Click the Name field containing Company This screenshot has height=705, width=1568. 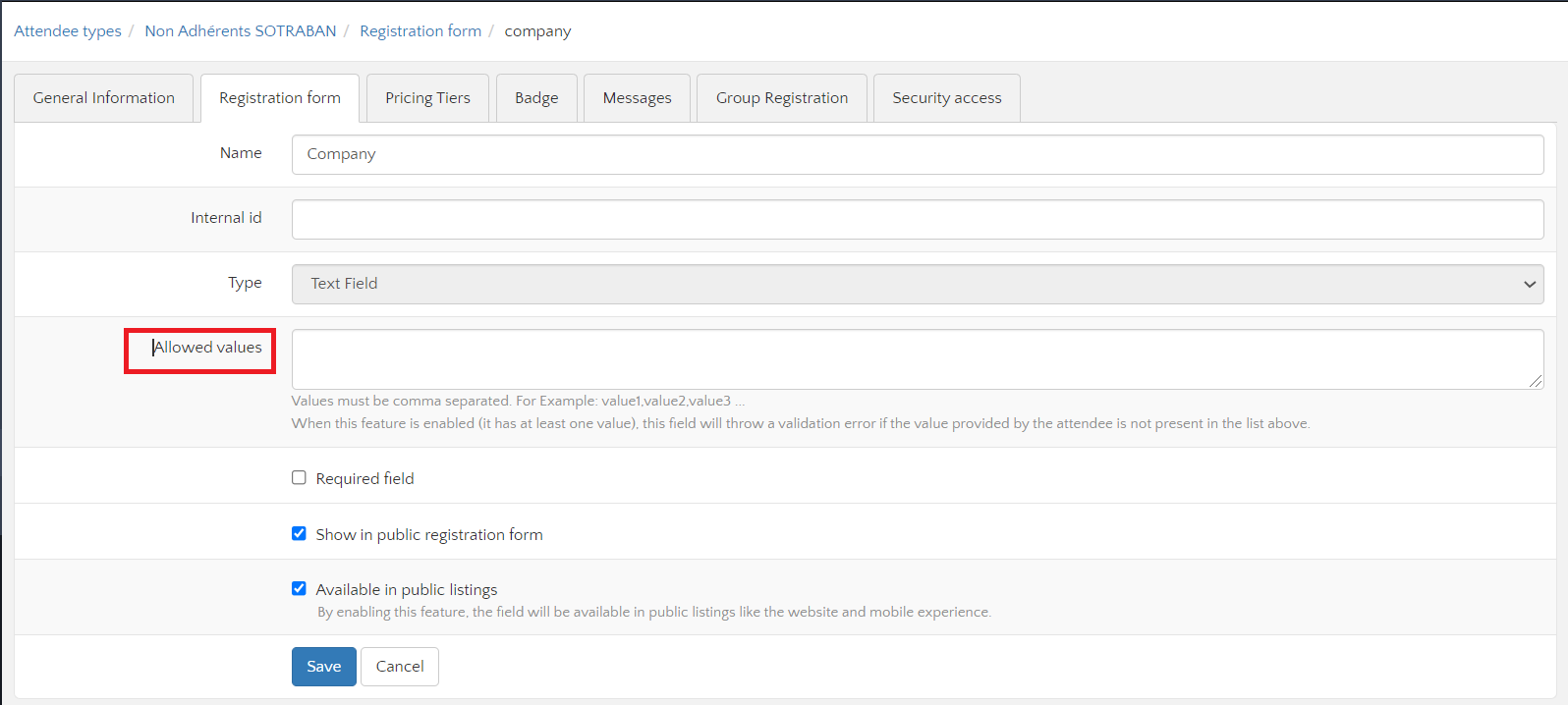click(x=917, y=154)
